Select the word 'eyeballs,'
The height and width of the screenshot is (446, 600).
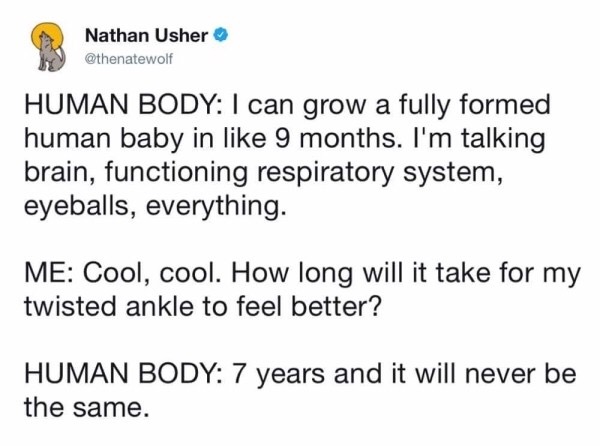[76, 207]
